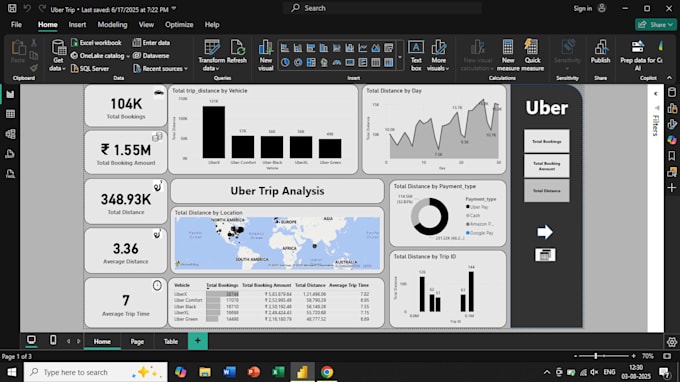Switch to the Page report tab
The image size is (680, 382).
[137, 342]
